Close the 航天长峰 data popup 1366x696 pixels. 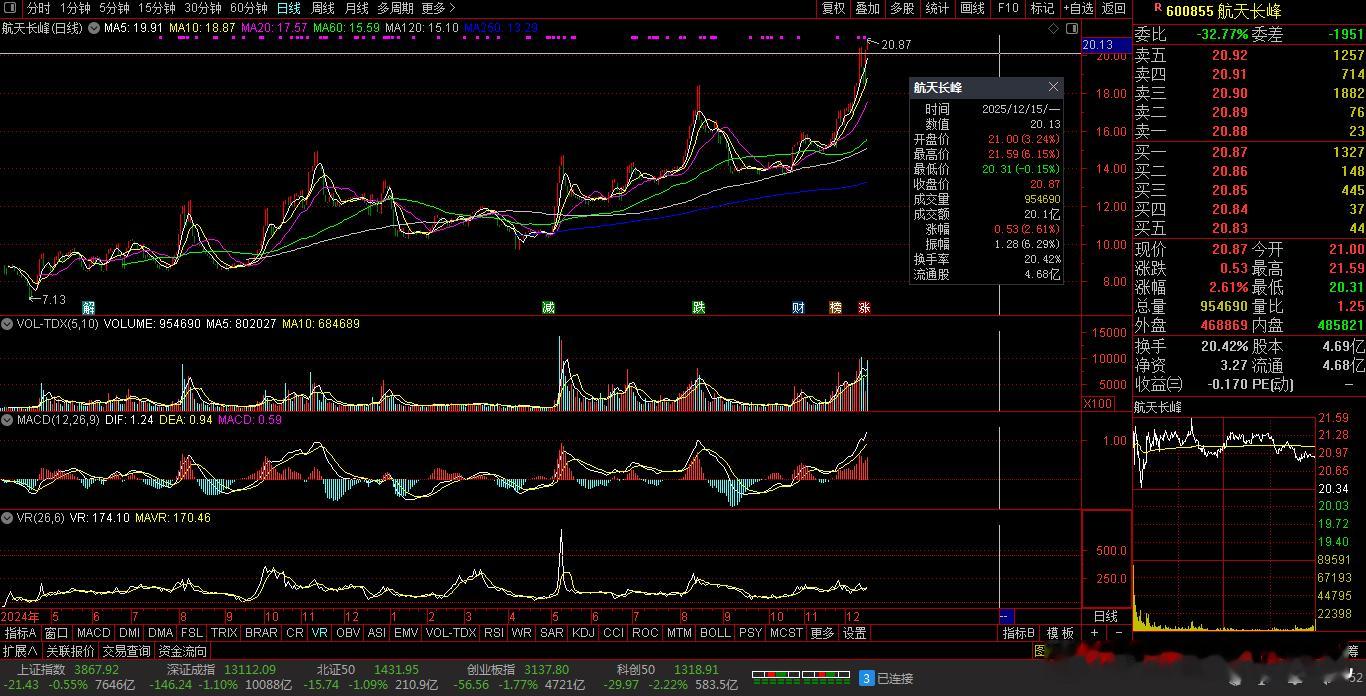click(1053, 88)
